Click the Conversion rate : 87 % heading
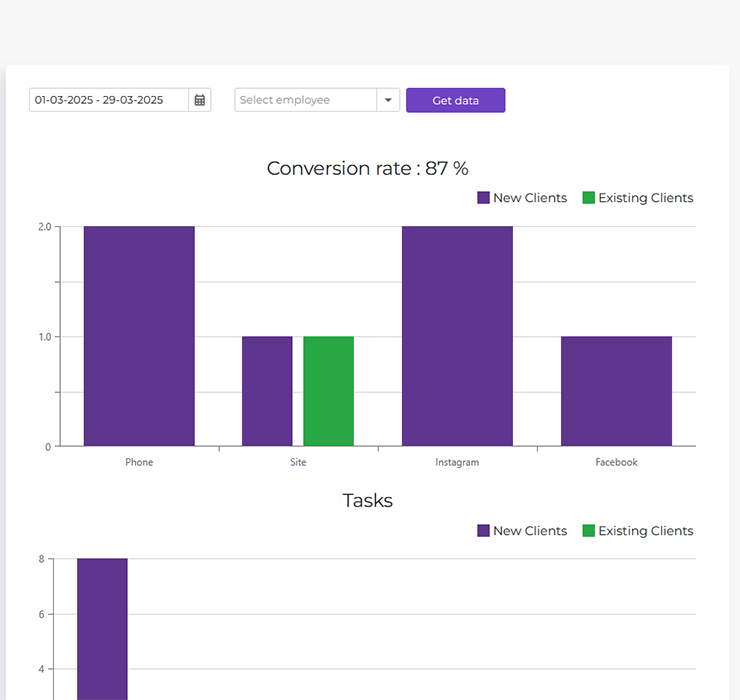The width and height of the screenshot is (740, 700). [368, 169]
